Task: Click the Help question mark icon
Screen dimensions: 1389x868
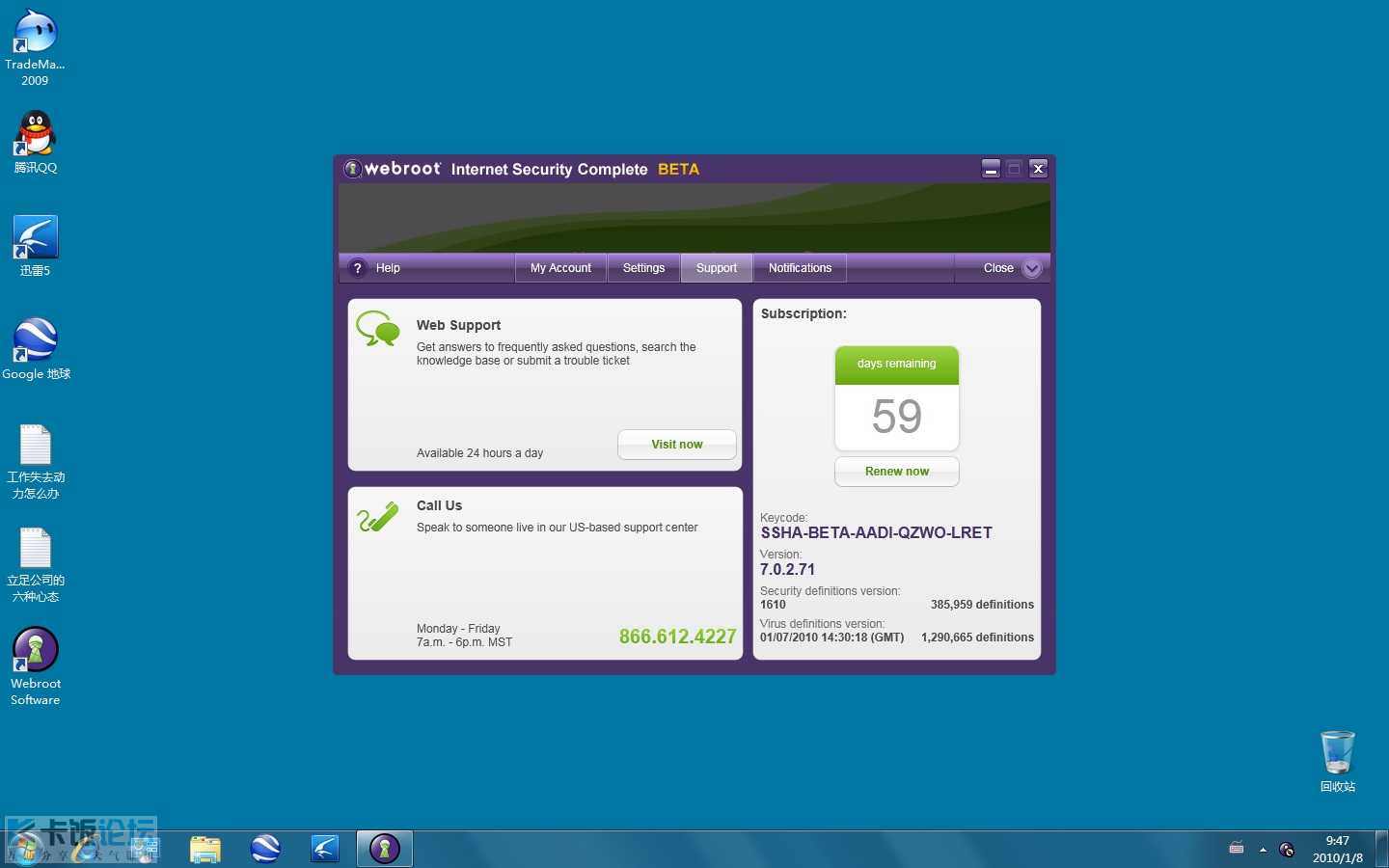Action: click(357, 268)
